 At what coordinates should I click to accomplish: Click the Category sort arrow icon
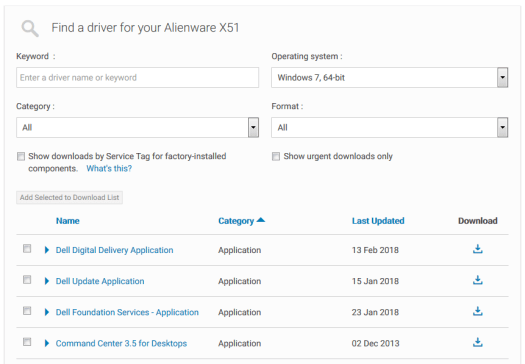click(260, 220)
